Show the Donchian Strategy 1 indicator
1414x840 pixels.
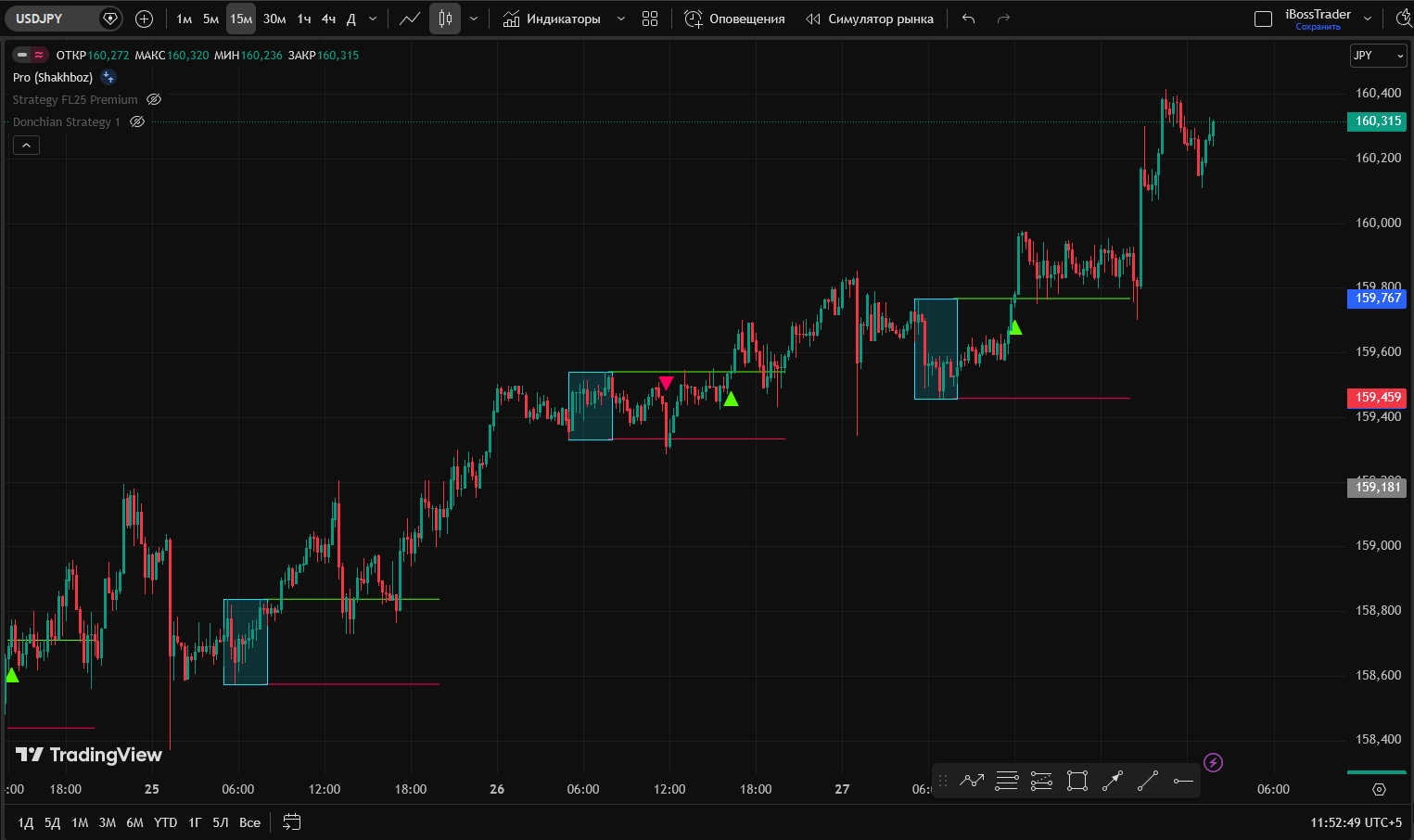click(x=137, y=122)
